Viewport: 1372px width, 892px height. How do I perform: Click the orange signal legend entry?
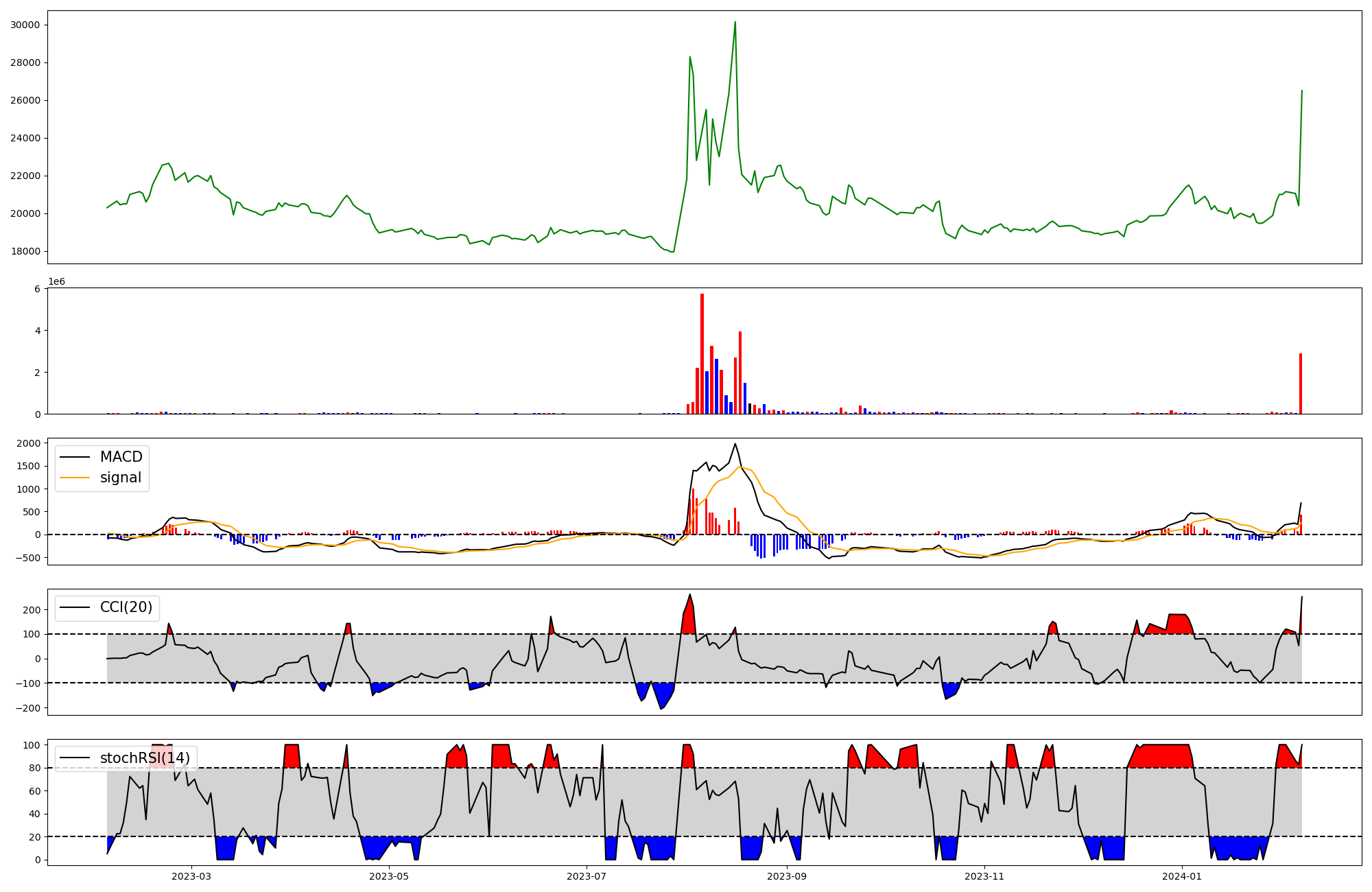click(120, 478)
